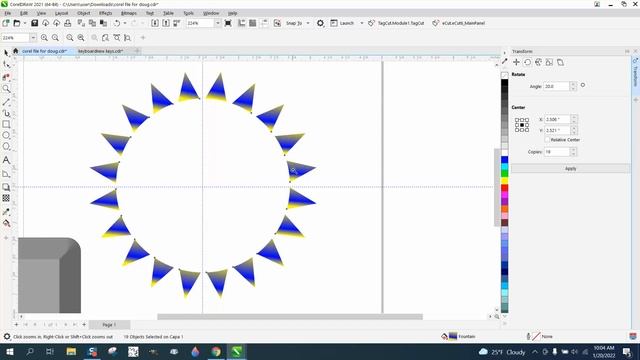
Task: Open the Effects menu
Action: [105, 13]
